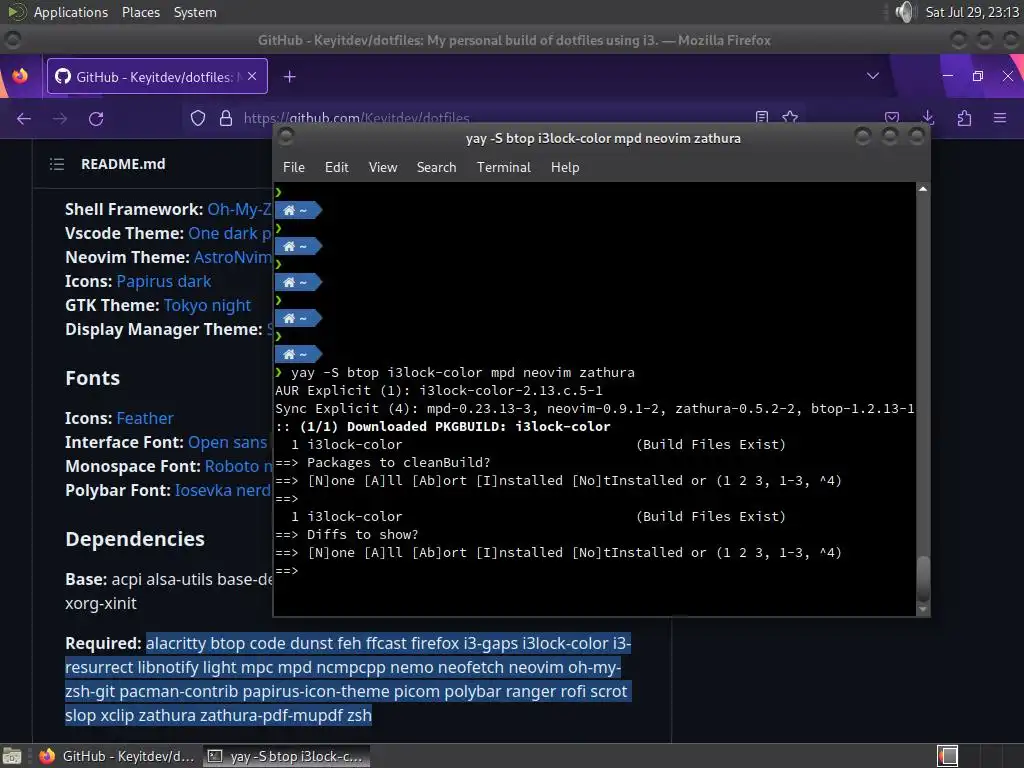Open the Papirus dark link
This screenshot has height=768, width=1024.
(x=164, y=281)
